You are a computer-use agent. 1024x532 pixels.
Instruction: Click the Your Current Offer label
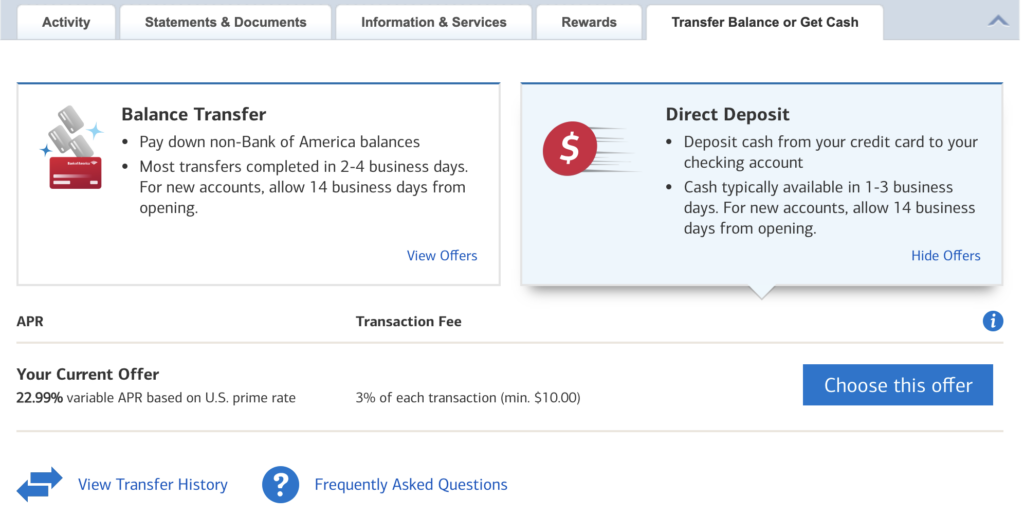(88, 374)
